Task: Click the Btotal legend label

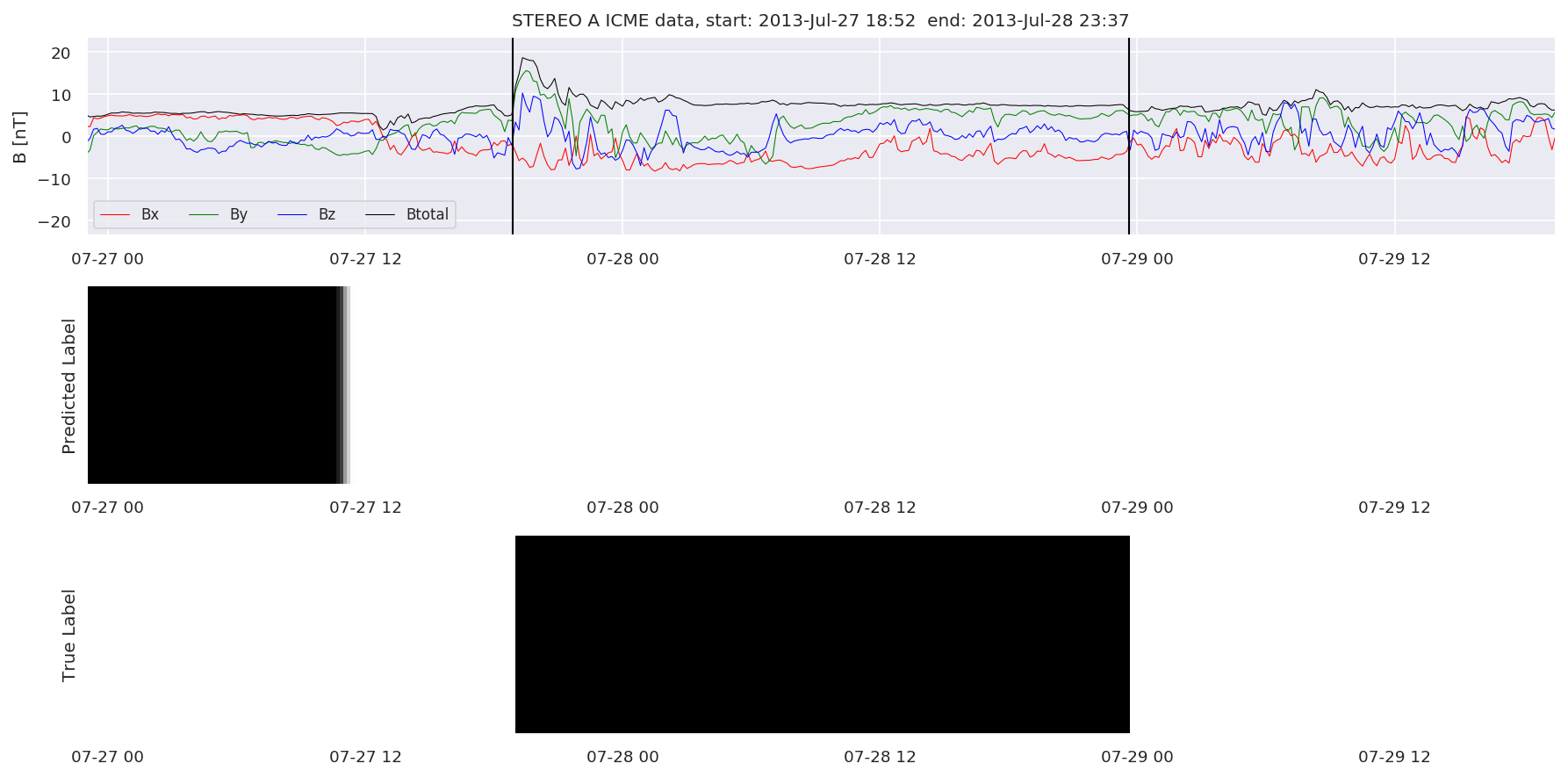Action: coord(427,214)
